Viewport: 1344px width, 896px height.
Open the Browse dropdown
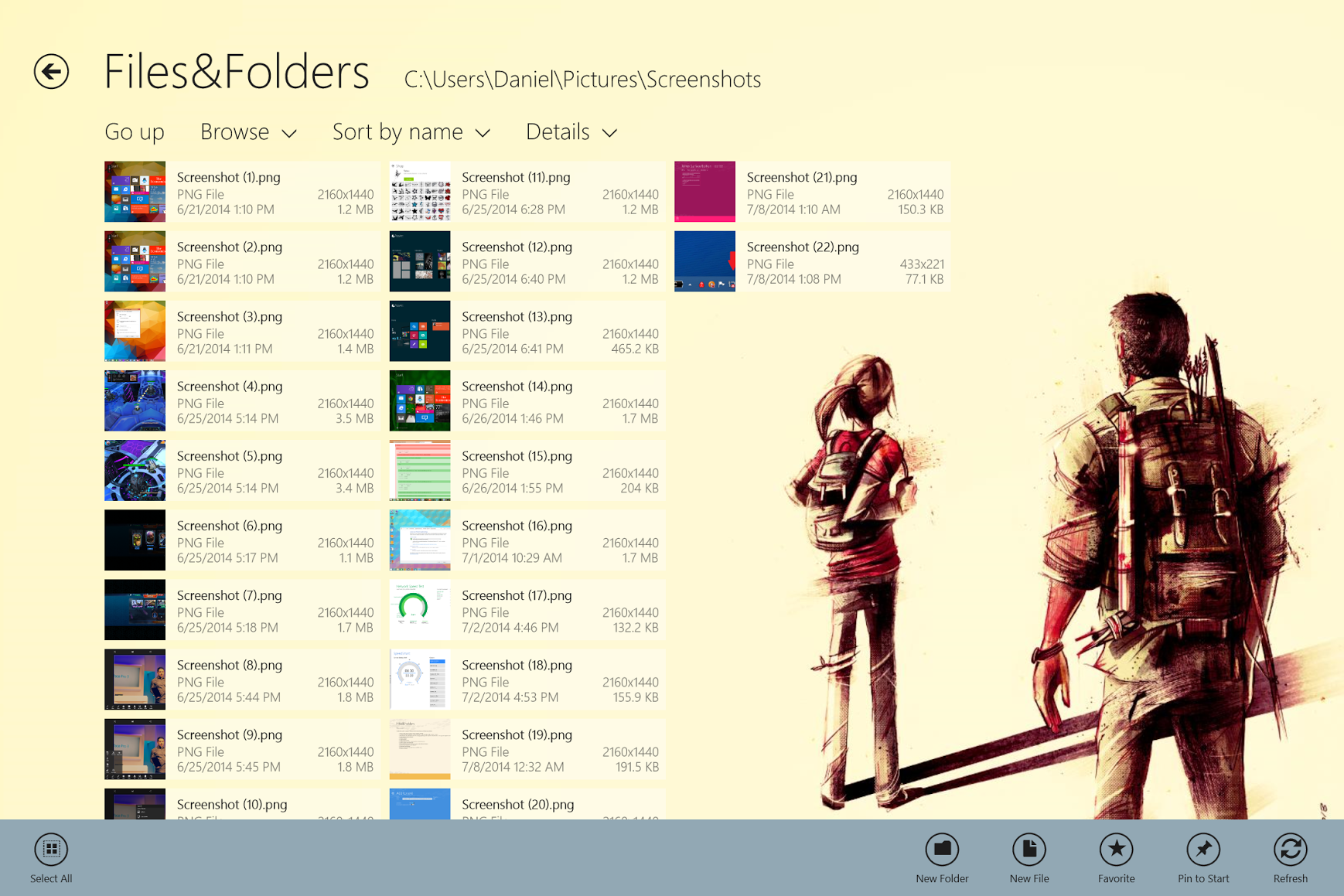(x=248, y=132)
